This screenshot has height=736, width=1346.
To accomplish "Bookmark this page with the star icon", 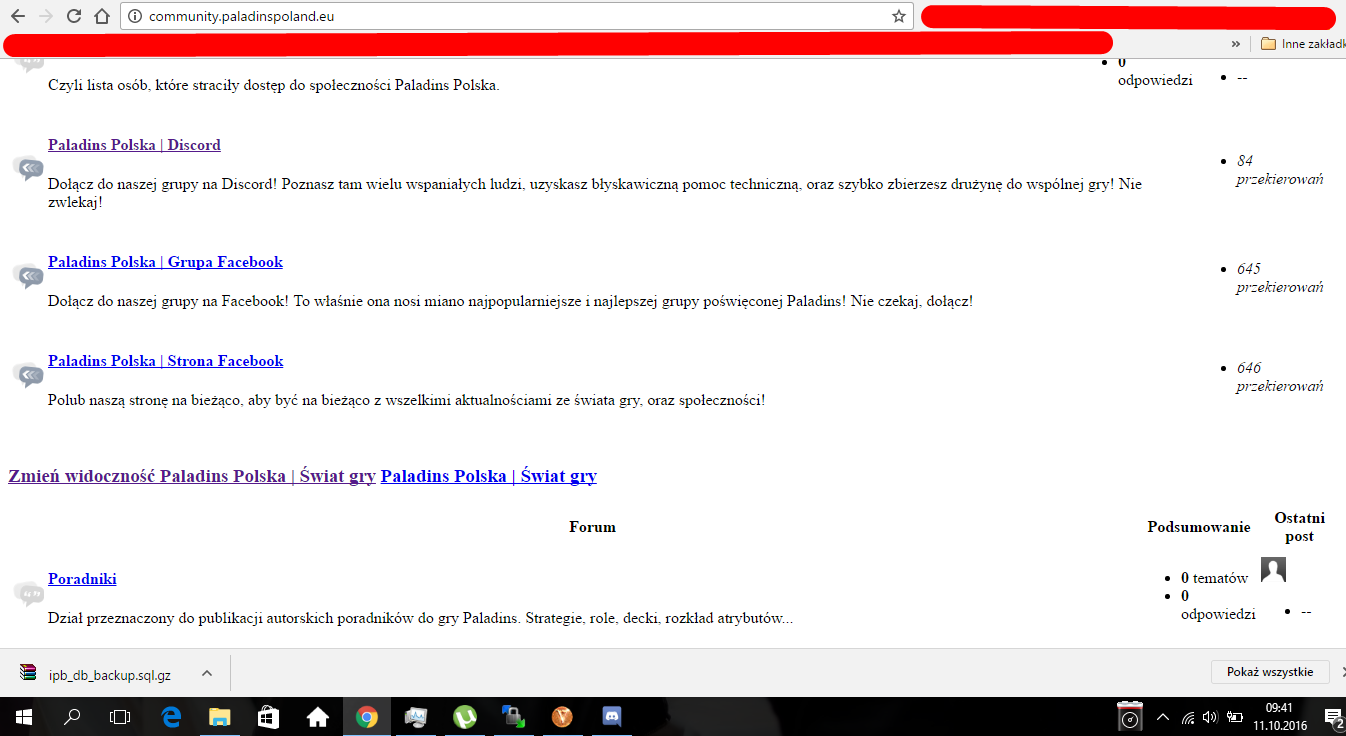I will (x=898, y=16).
